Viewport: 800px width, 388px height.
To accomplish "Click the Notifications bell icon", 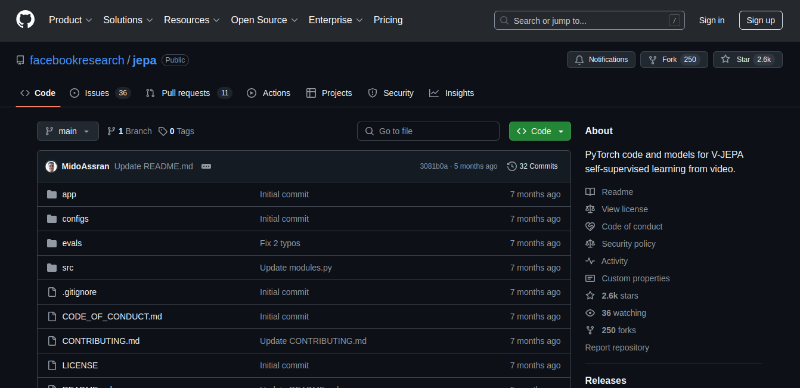I will coord(579,60).
